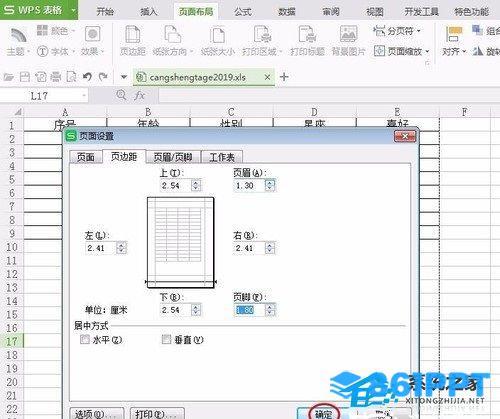Click the 选项 options button

[x=97, y=414]
